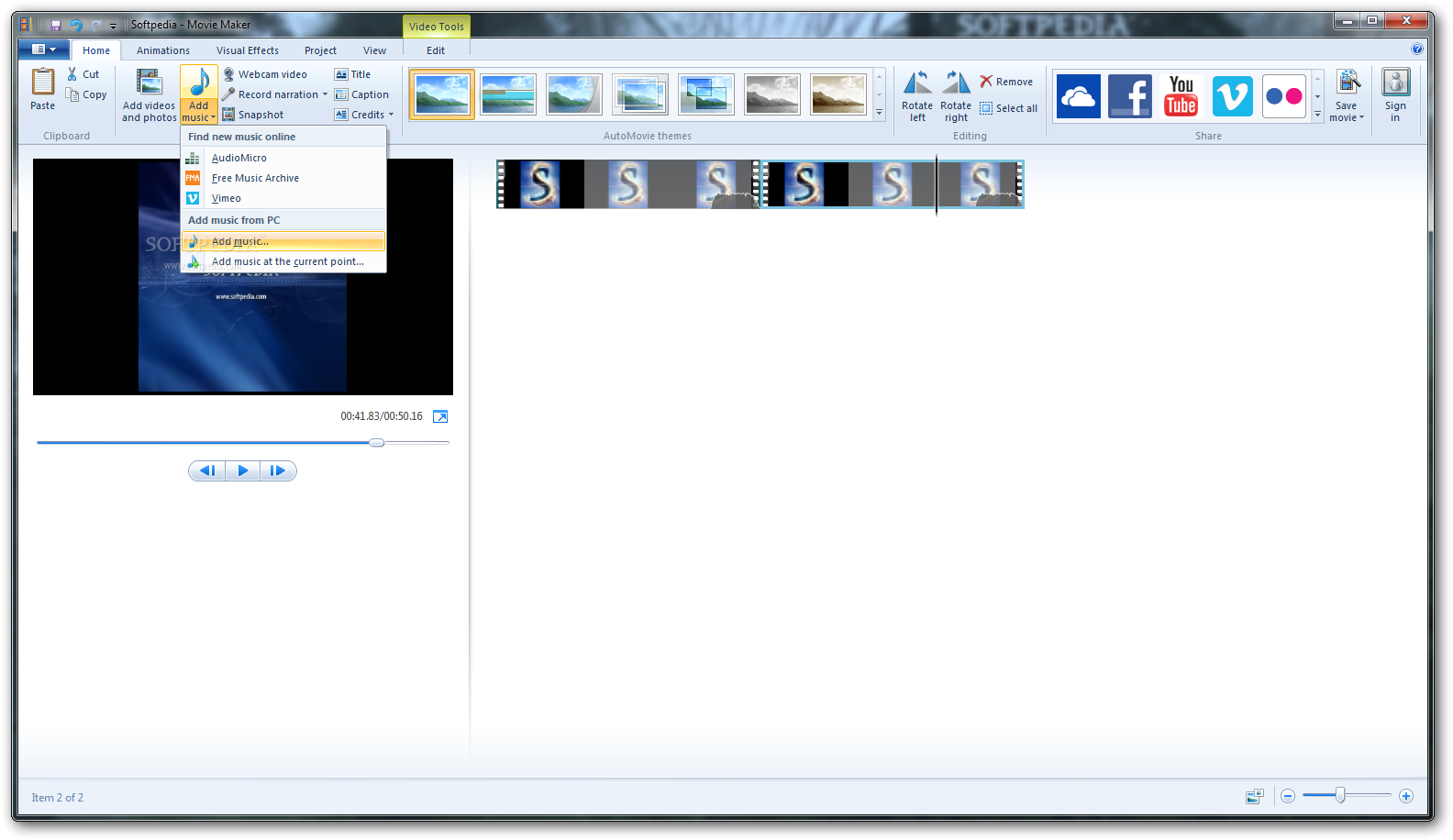Customize the Quick Access Toolbar dropdown

[113, 26]
